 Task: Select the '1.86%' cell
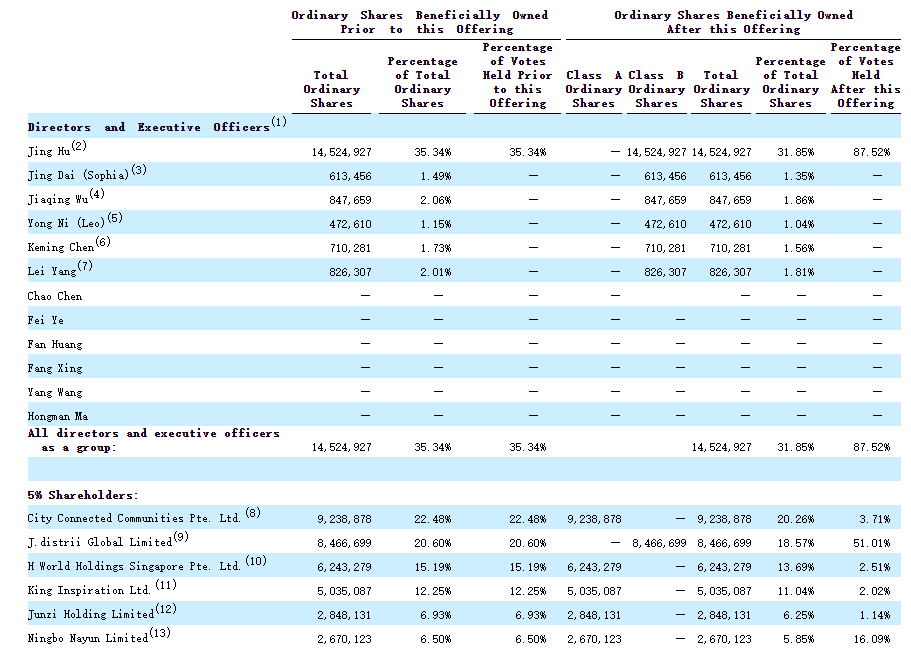coord(799,200)
